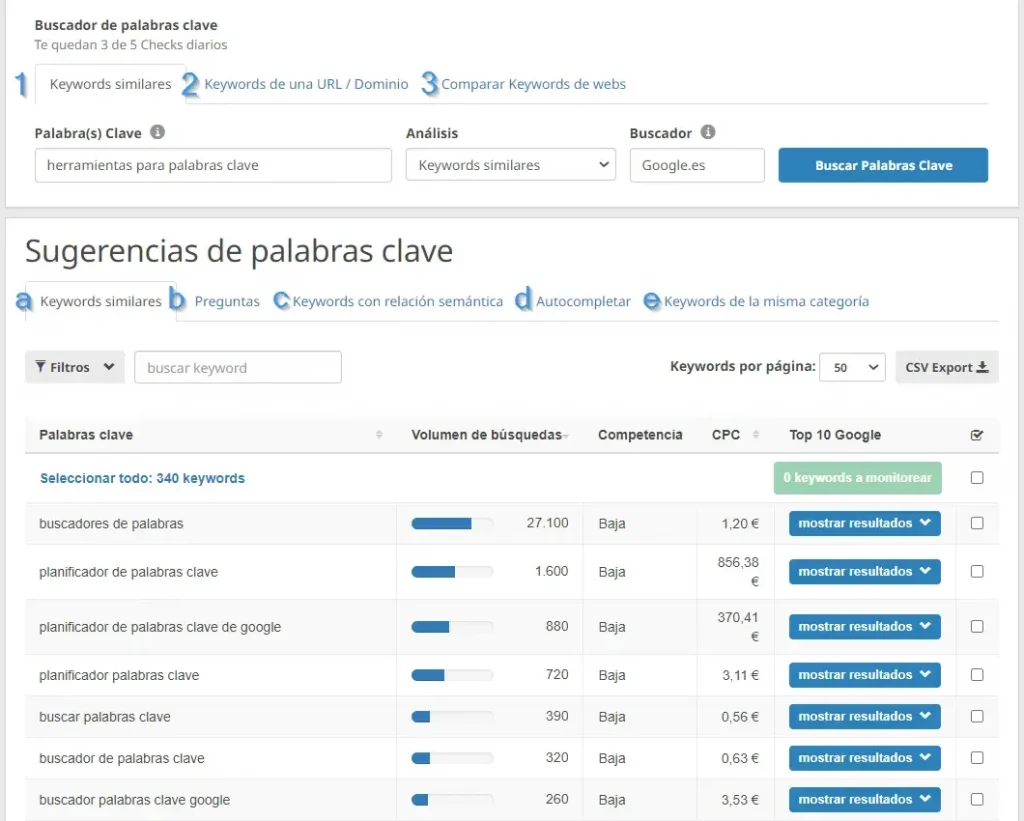Toggle the Seleccionar todo row checkbox

(x=977, y=478)
